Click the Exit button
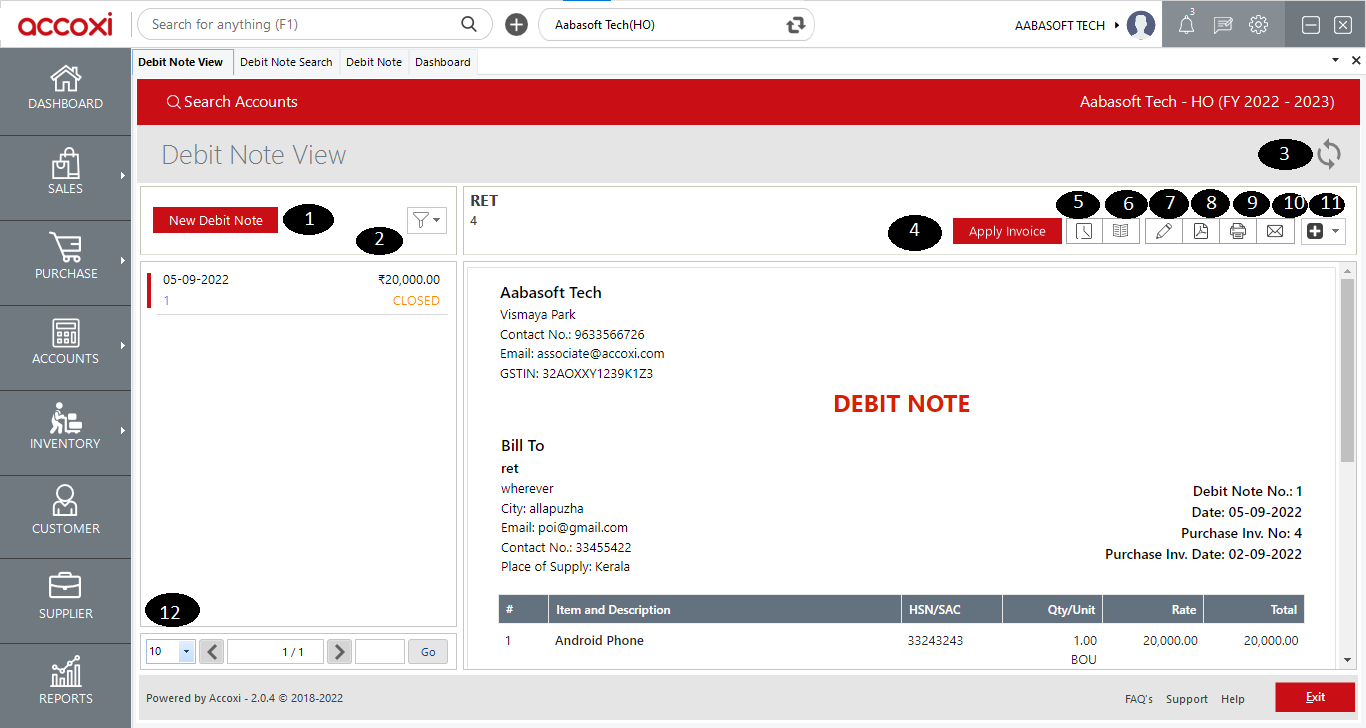Image resolution: width=1366 pixels, height=728 pixels. pyautogui.click(x=1315, y=697)
